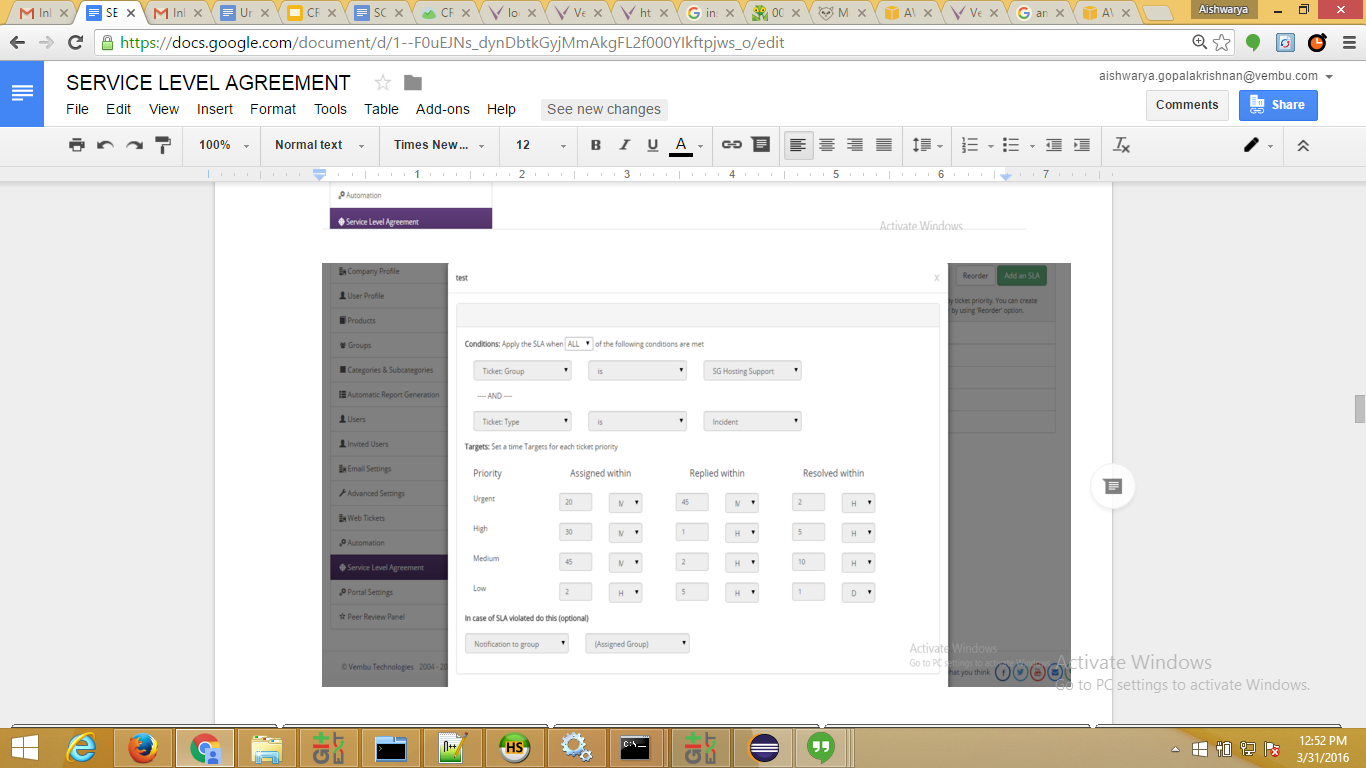Set justified alignment
1366x768 pixels.
point(884,145)
